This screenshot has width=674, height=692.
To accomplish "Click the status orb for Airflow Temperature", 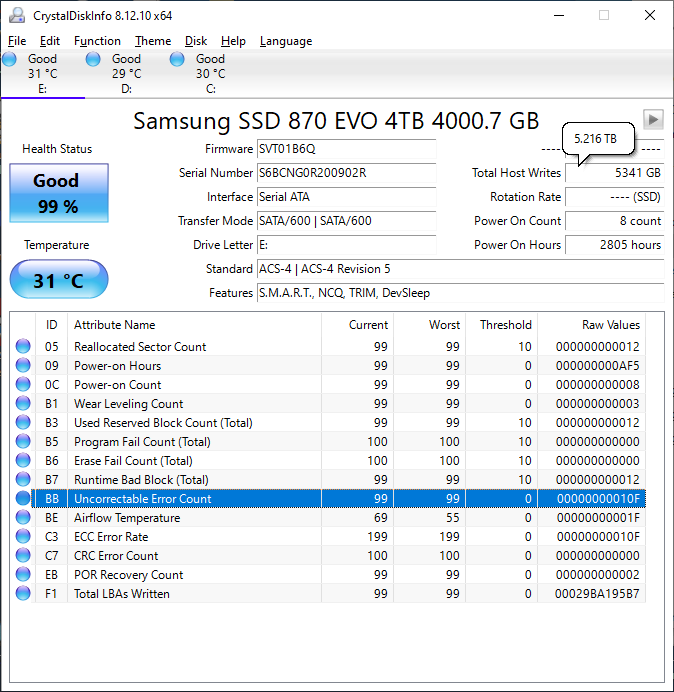I will 23,517.
